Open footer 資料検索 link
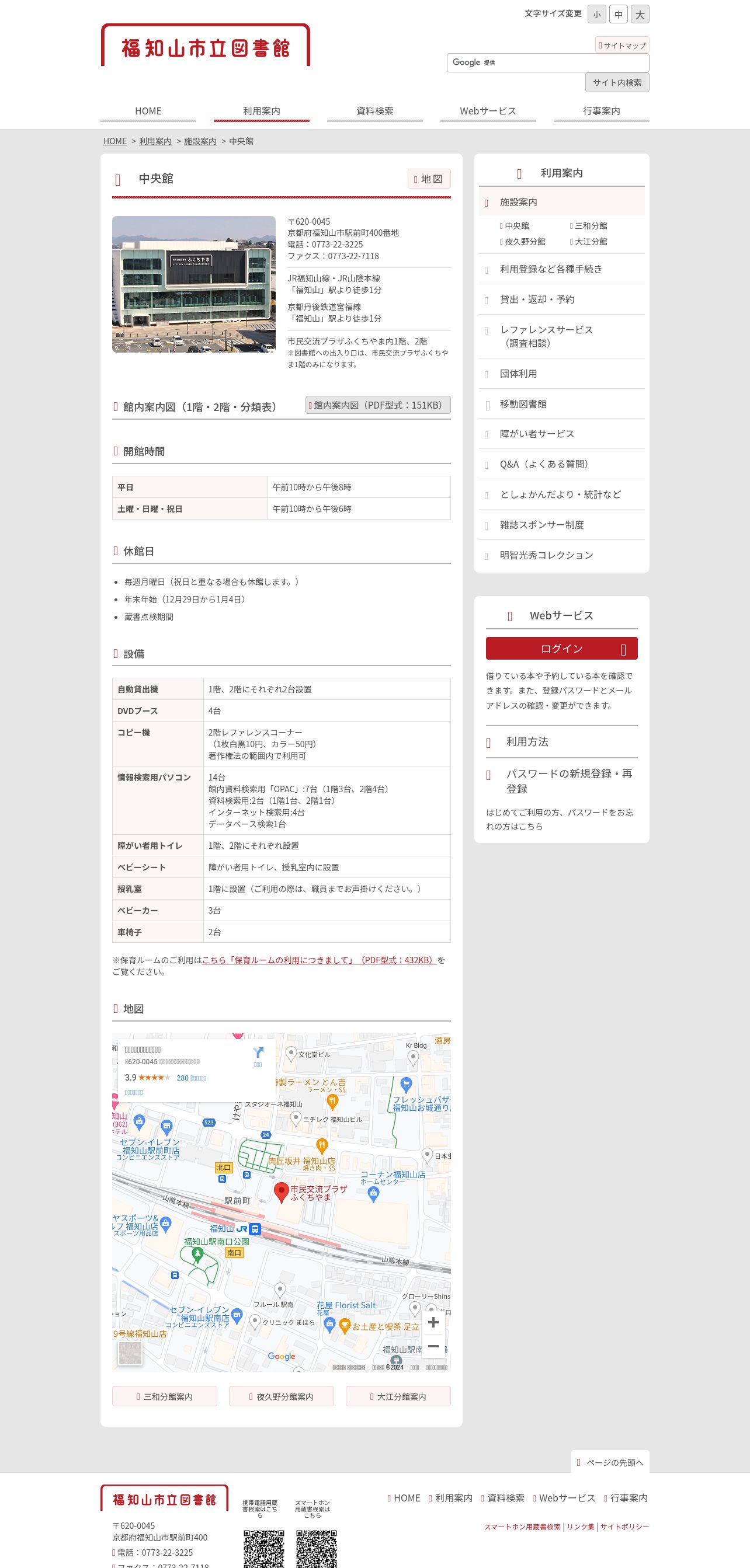This screenshot has width=750, height=1568. 503,1498
